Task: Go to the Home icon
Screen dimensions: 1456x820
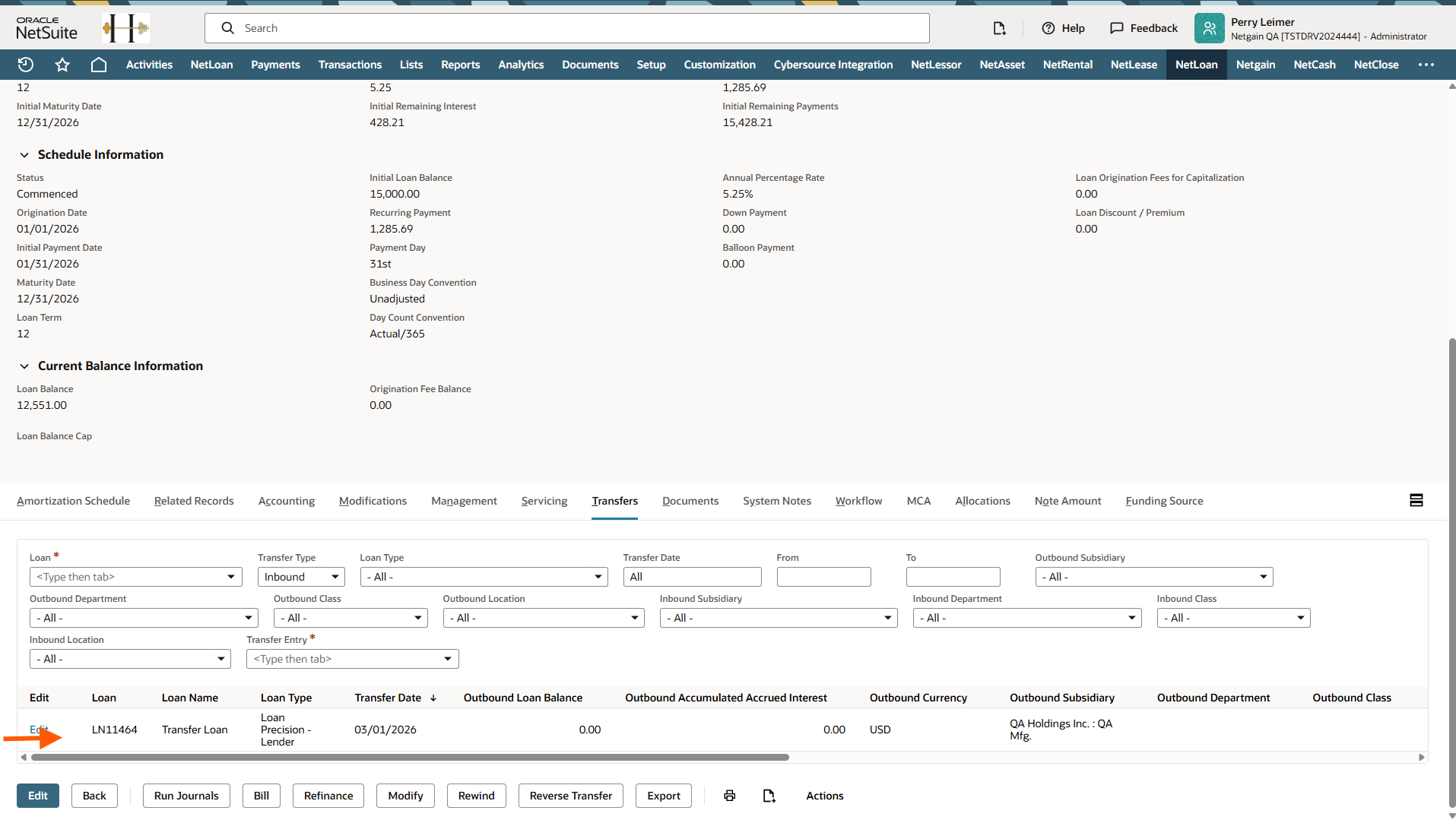Action: (99, 65)
